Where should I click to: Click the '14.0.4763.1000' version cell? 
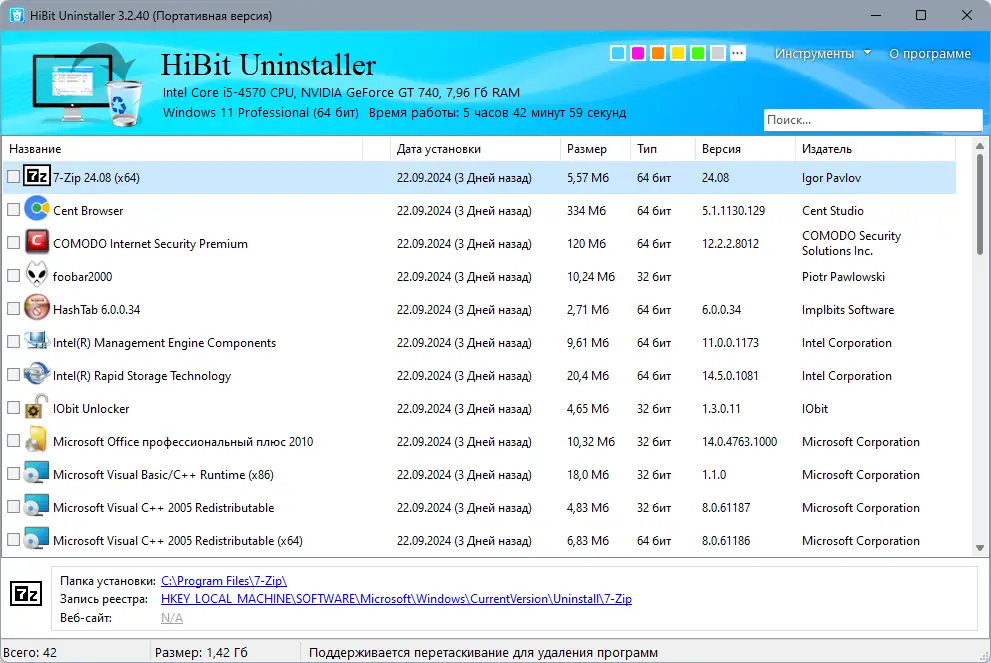(739, 442)
